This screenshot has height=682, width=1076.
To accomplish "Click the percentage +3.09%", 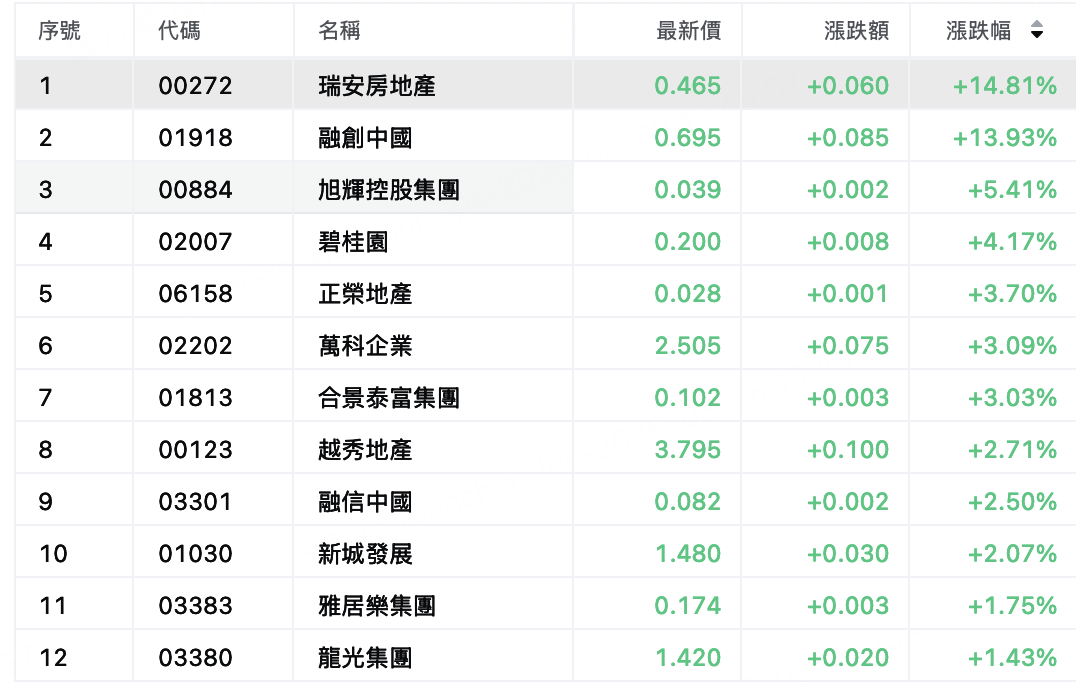I will (1012, 346).
